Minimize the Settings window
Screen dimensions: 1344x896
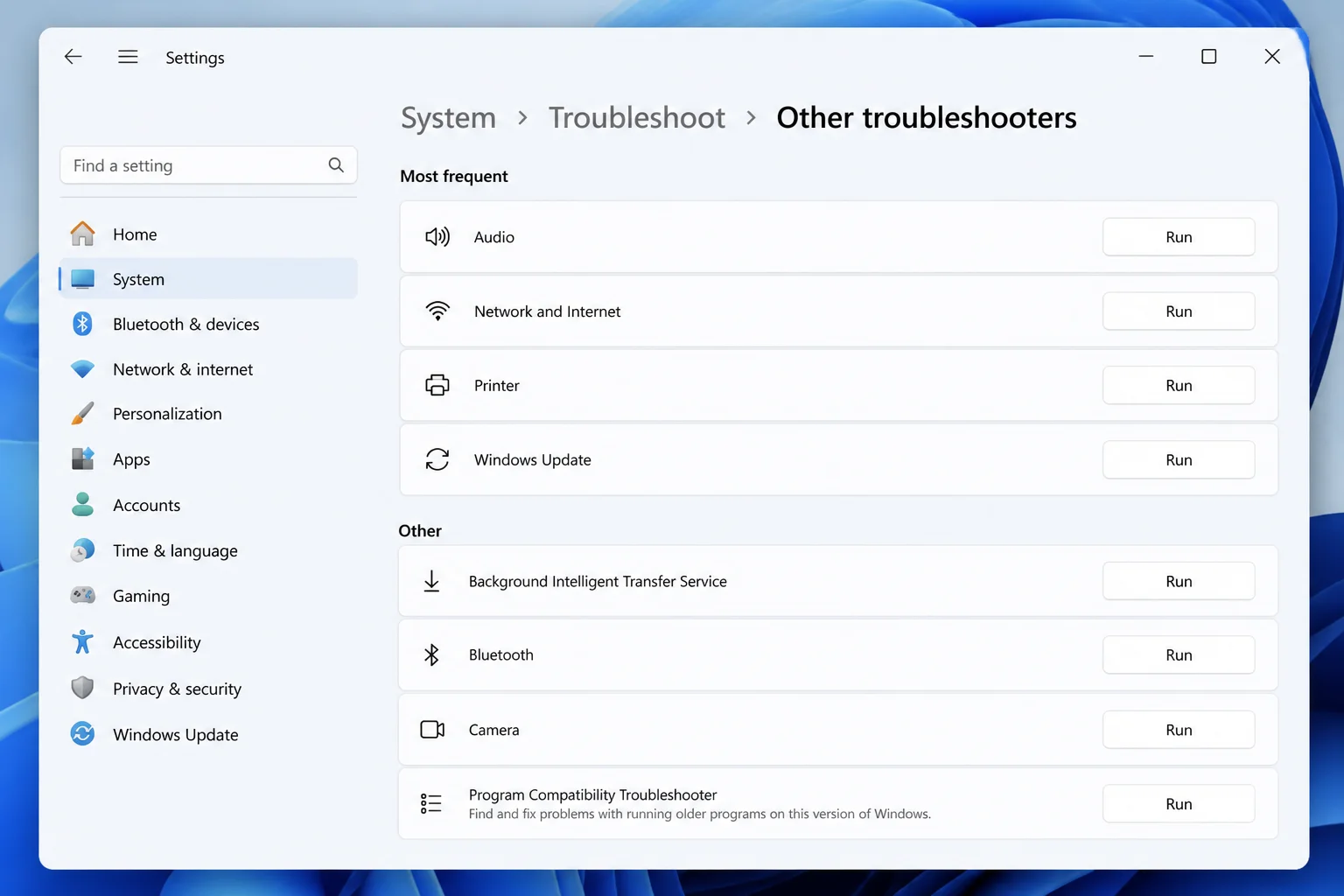1145,57
